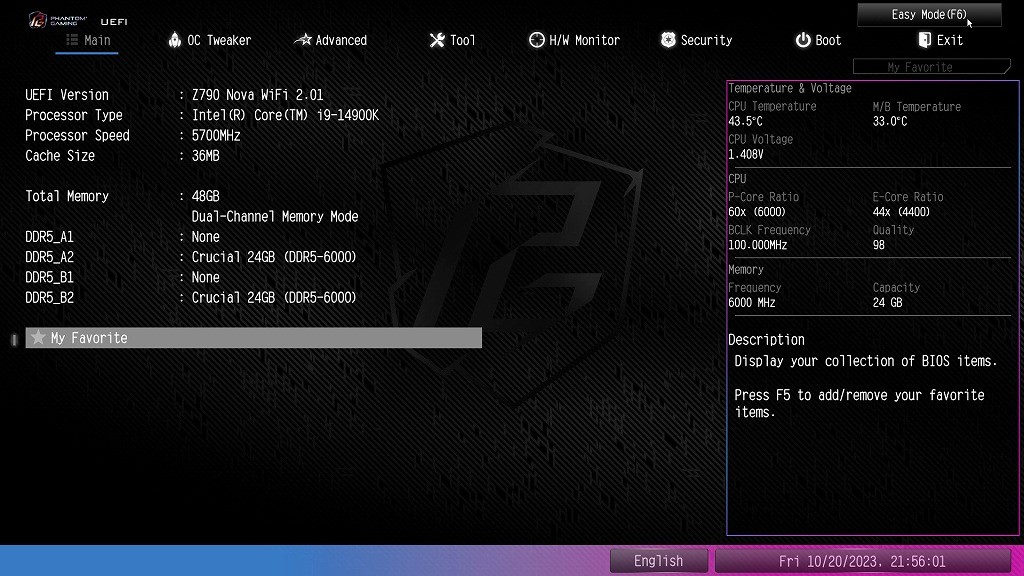Click the Total Memory 48GB value
Image resolution: width=1024 pixels, height=576 pixels.
[205, 196]
